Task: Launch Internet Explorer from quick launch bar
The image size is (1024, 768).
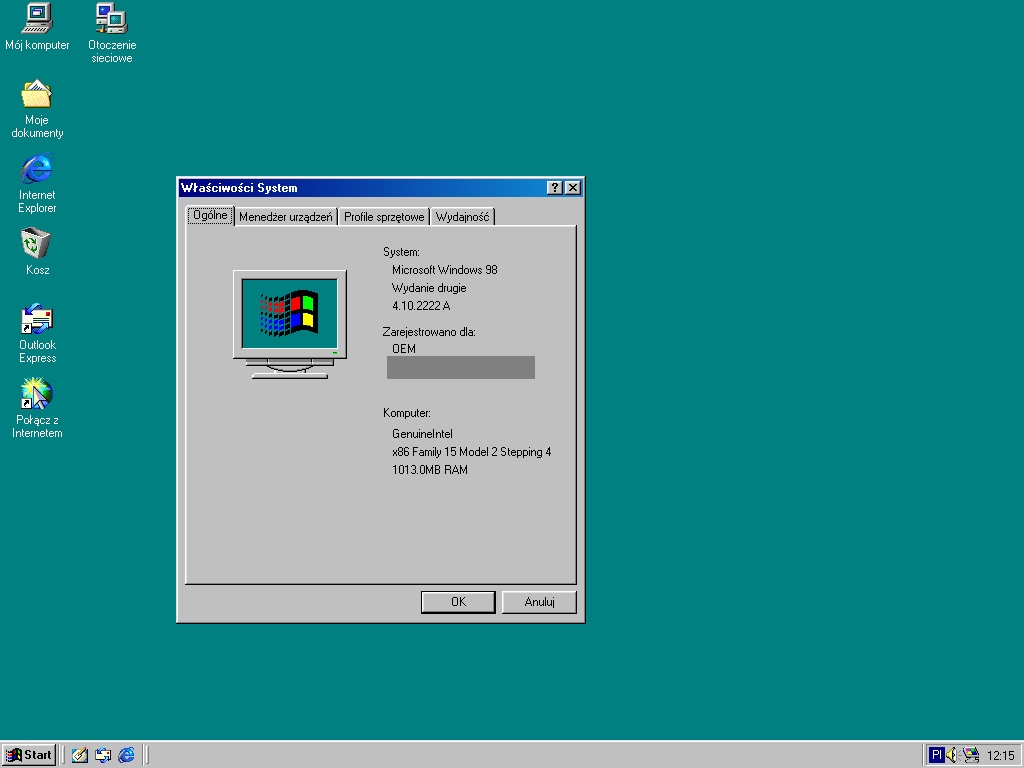Action: click(126, 755)
